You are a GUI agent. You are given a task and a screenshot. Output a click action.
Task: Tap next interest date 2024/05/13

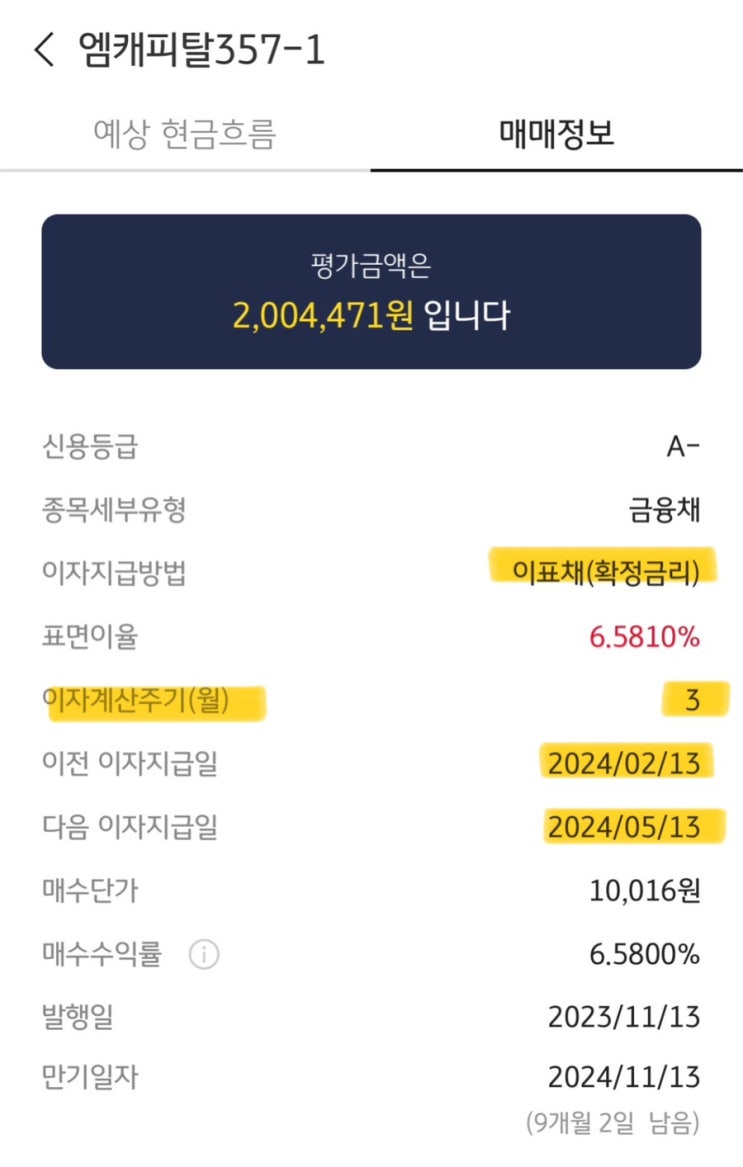point(624,827)
